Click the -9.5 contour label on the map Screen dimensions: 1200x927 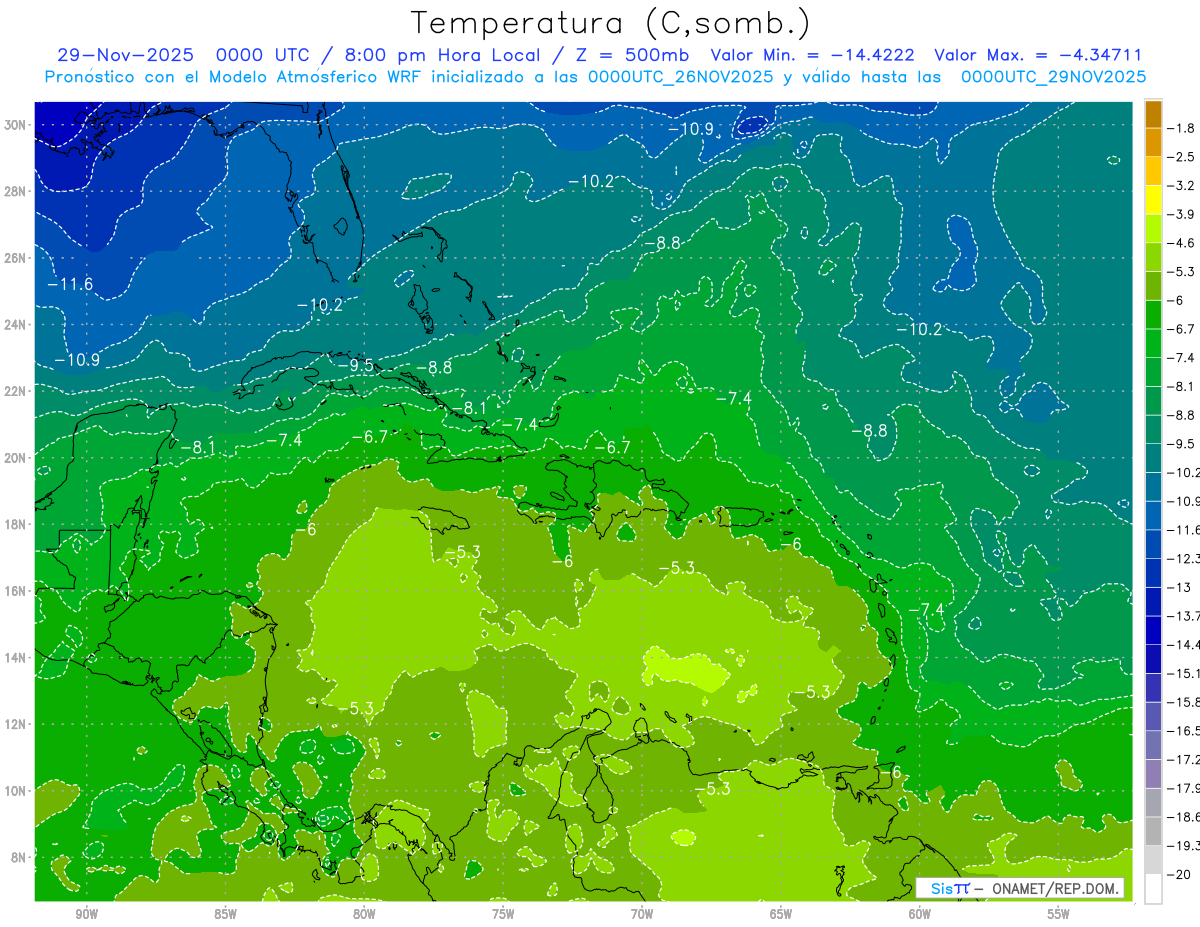(355, 365)
